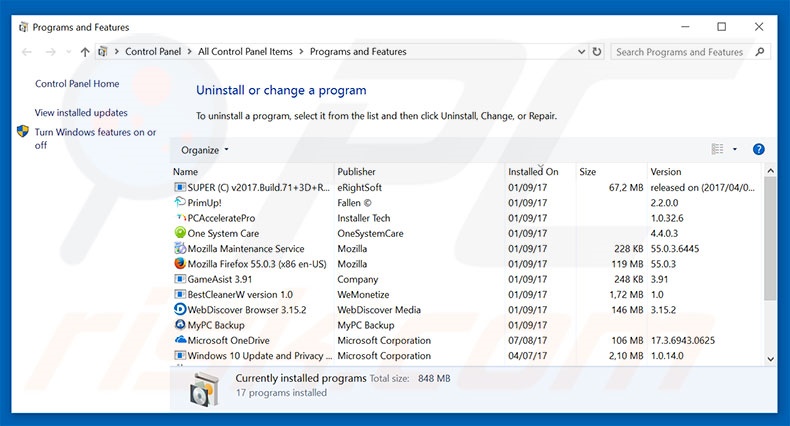Expand the chevron after Control Panel
This screenshot has height=426, width=790.
[189, 51]
